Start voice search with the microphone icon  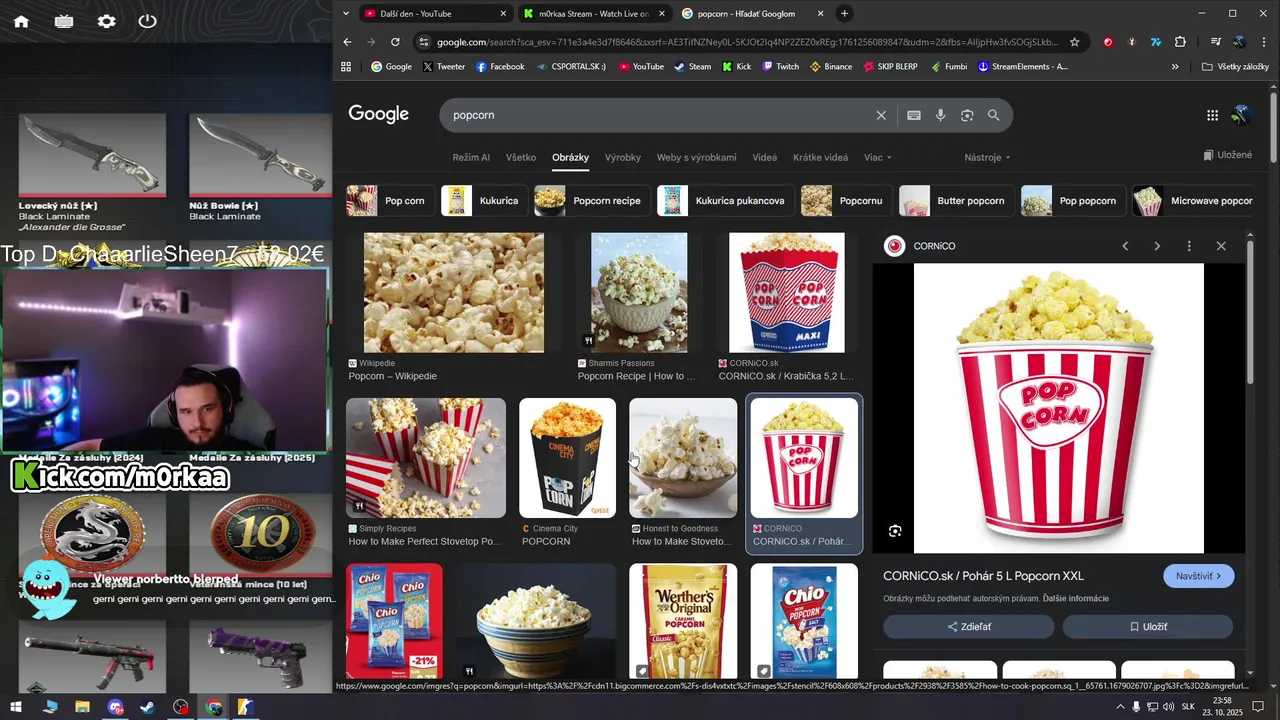[941, 115]
